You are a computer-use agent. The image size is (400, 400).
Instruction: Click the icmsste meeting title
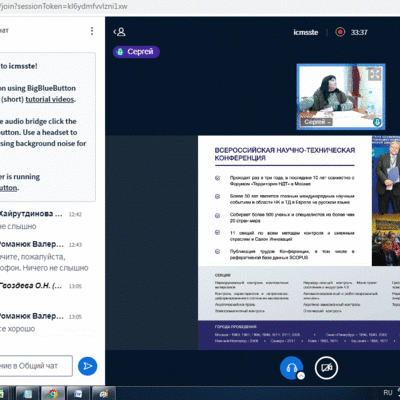[x=306, y=32]
